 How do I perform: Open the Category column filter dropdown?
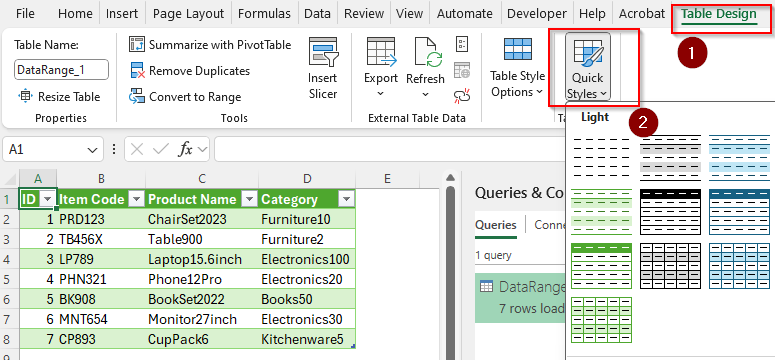pyautogui.click(x=347, y=199)
